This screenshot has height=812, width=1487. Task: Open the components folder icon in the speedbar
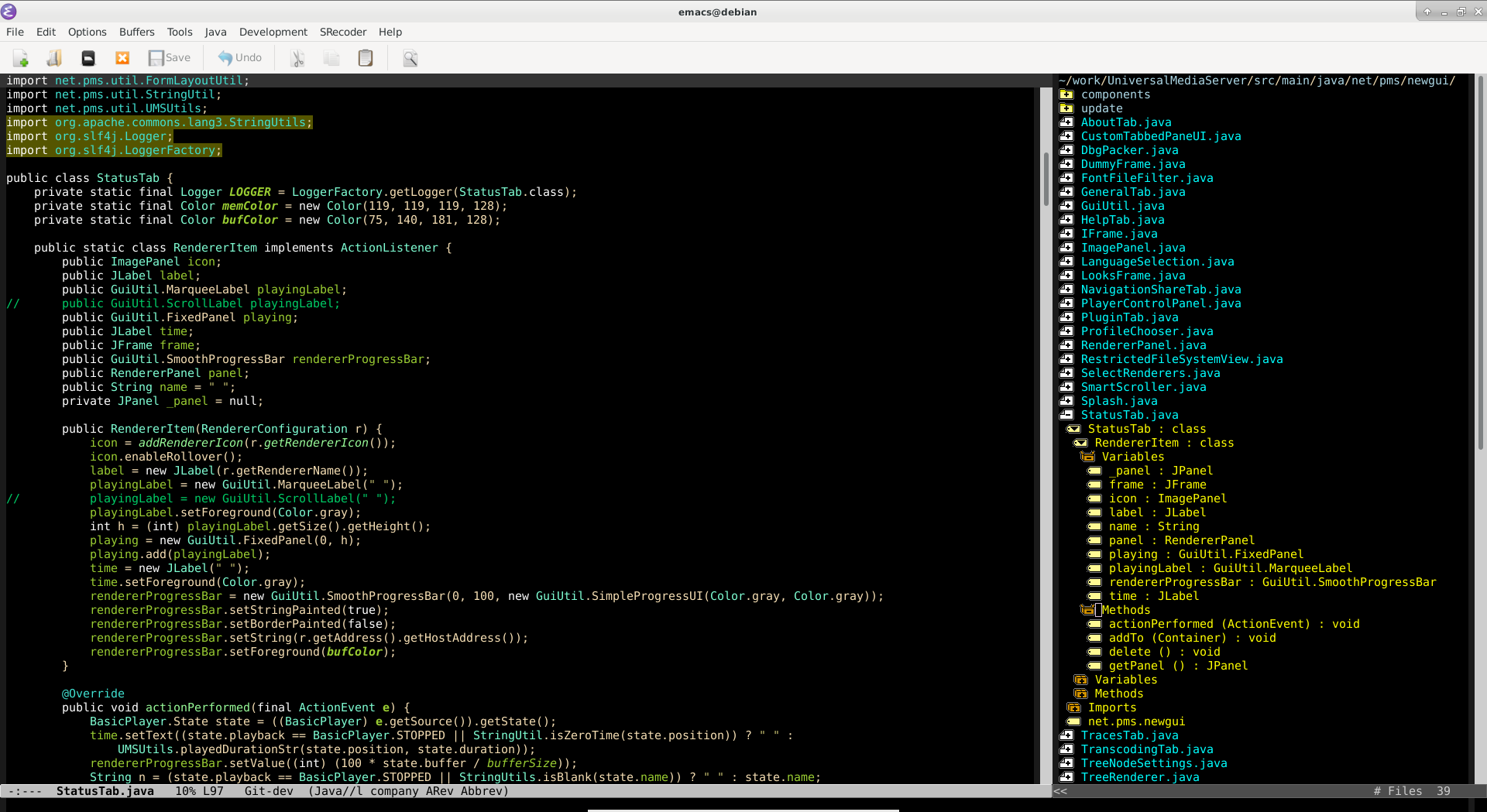pos(1068,94)
